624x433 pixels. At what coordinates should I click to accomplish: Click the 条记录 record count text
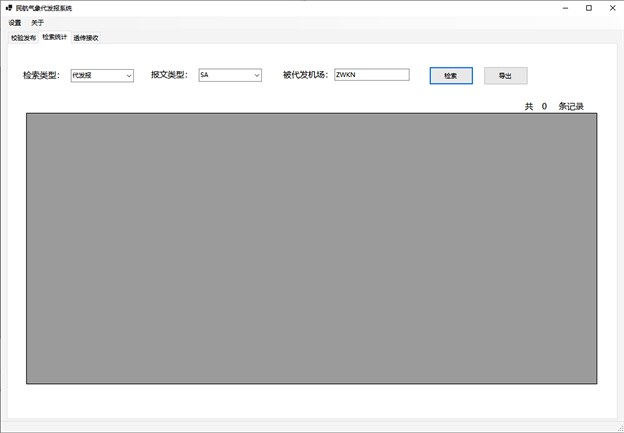[x=570, y=106]
